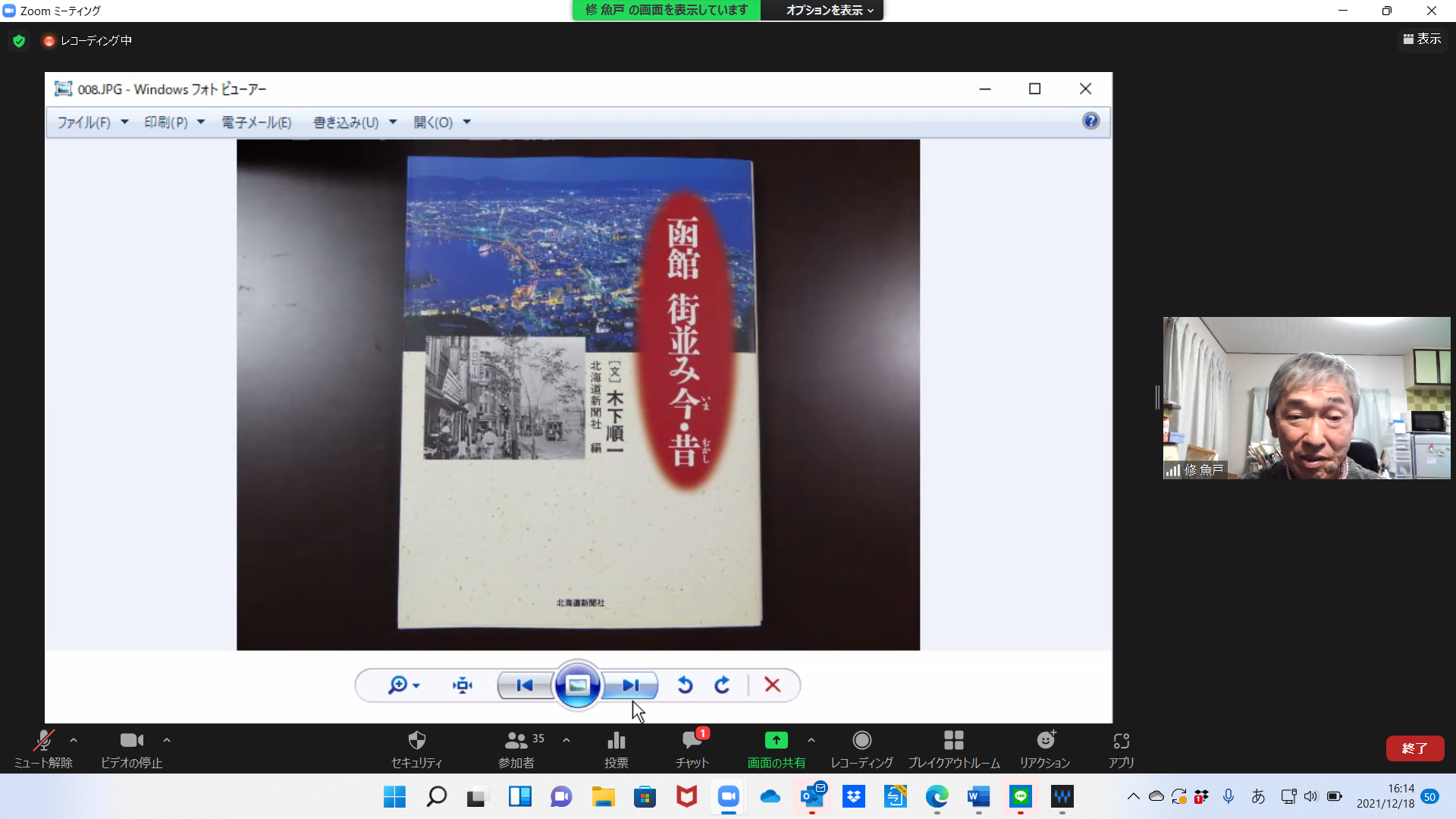Open the 参加者 participants panel
1456x819 pixels.
click(x=516, y=748)
